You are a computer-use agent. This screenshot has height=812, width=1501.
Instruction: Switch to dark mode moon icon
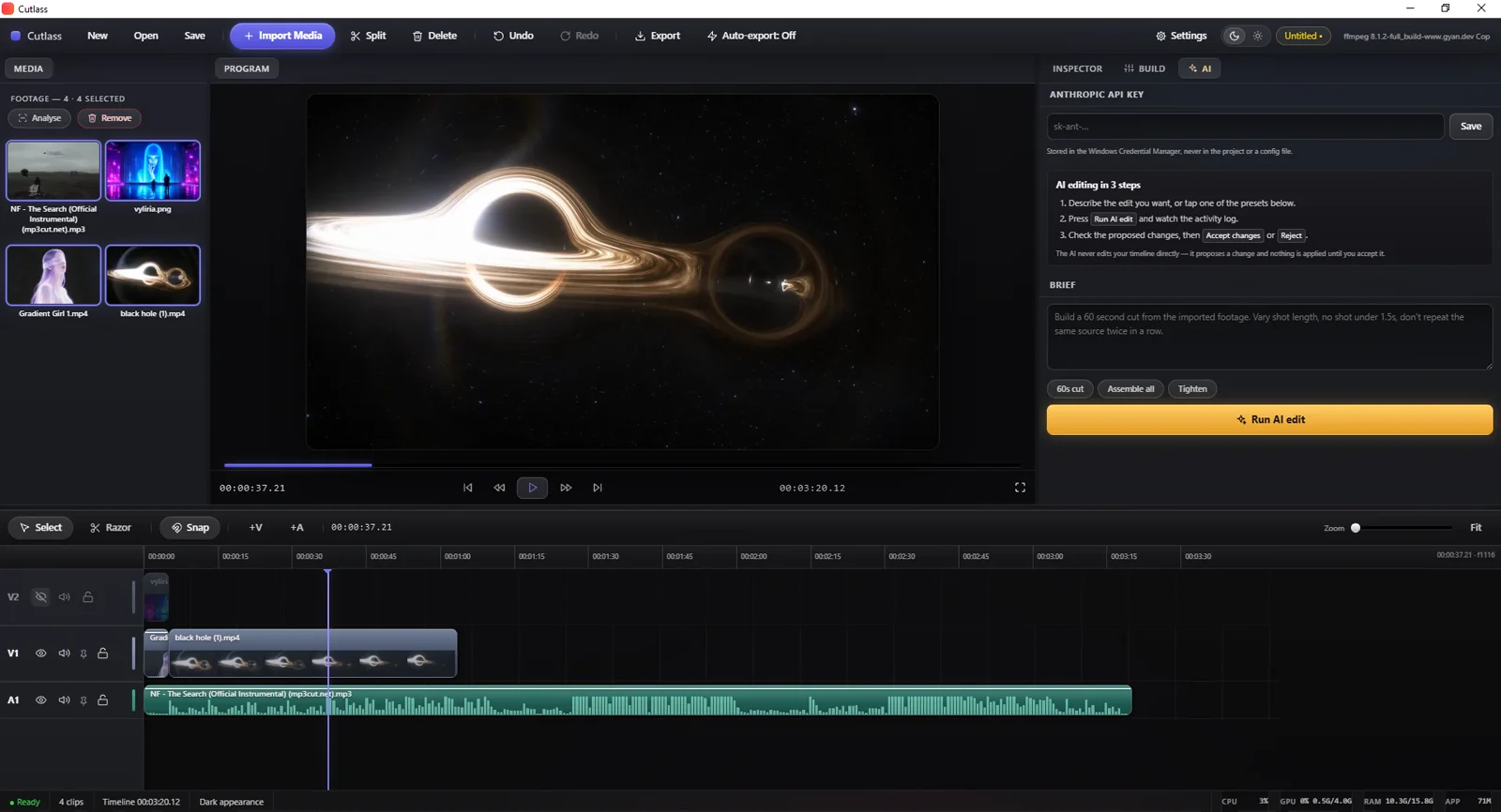(x=1235, y=36)
